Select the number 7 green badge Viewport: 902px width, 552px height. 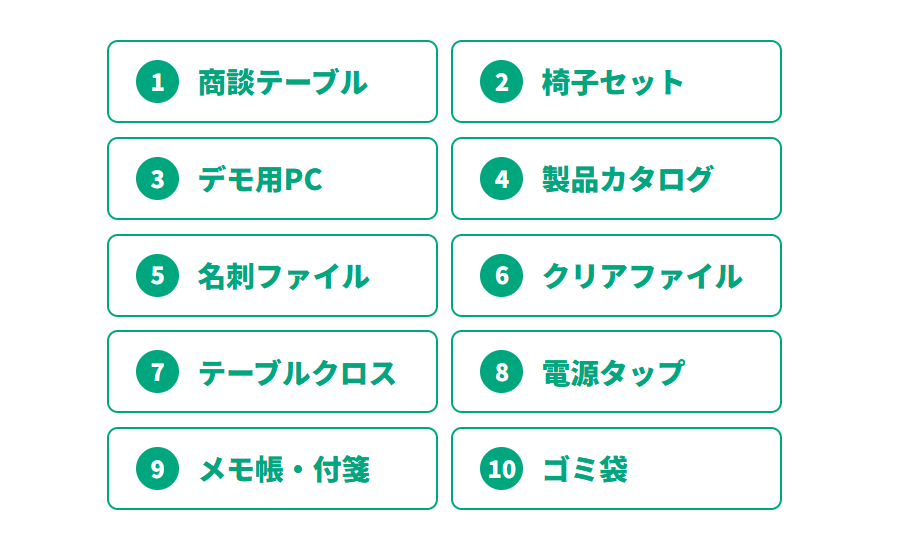[x=157, y=372]
